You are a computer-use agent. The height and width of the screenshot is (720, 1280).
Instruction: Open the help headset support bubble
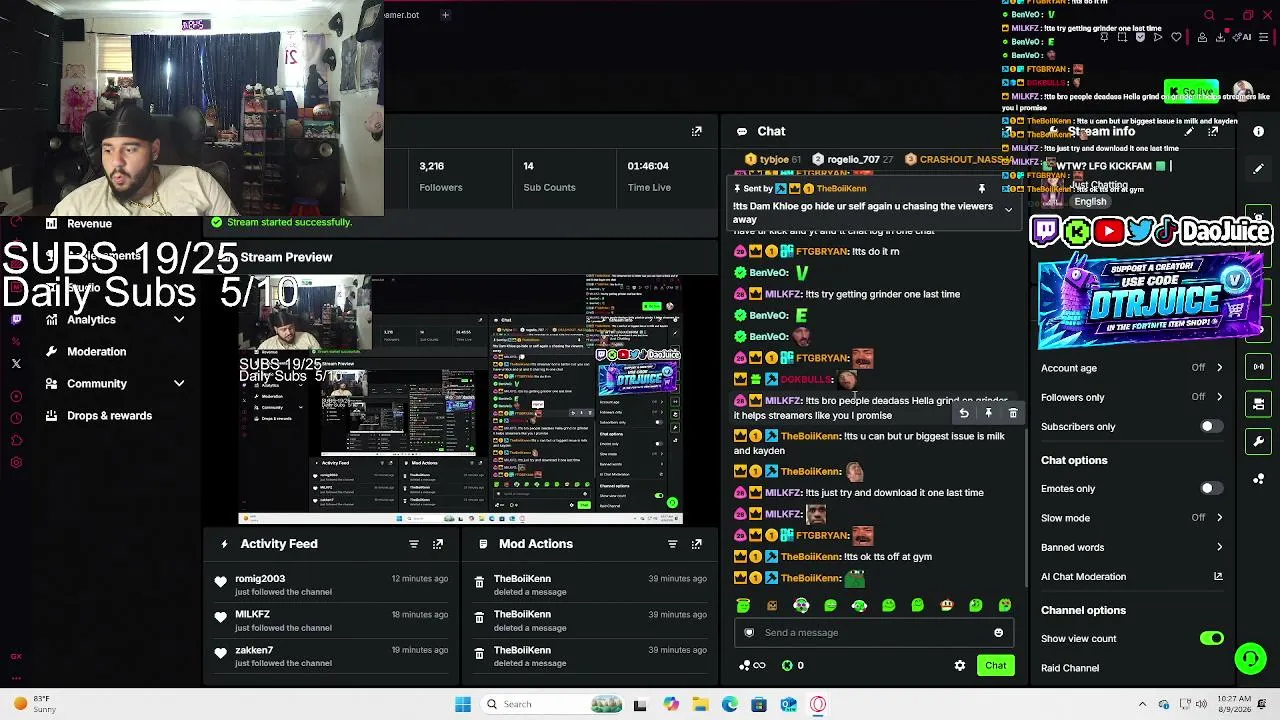pyautogui.click(x=1250, y=658)
